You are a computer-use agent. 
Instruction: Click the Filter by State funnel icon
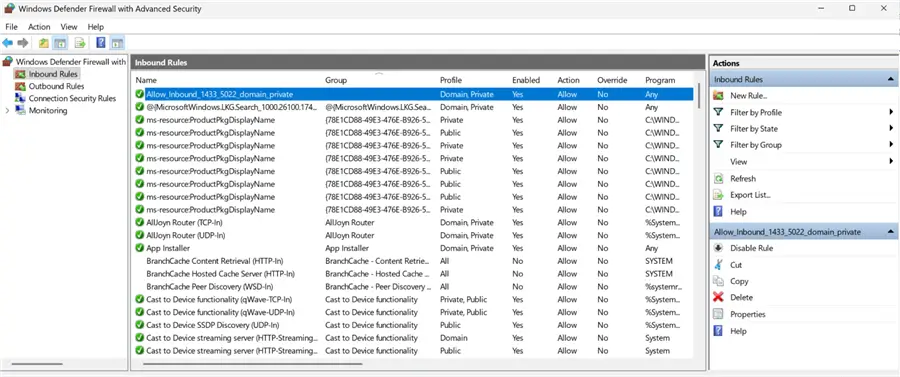point(718,128)
